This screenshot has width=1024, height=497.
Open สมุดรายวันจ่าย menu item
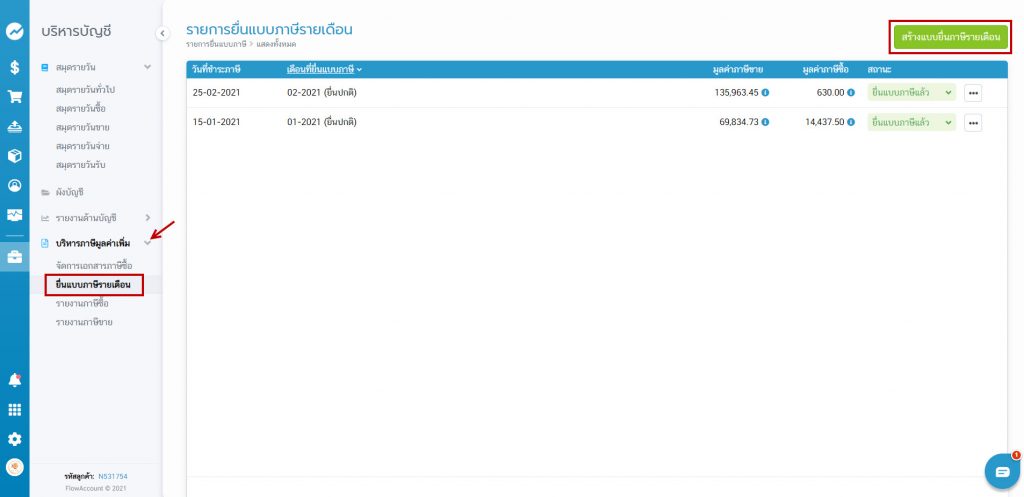pyautogui.click(x=82, y=146)
